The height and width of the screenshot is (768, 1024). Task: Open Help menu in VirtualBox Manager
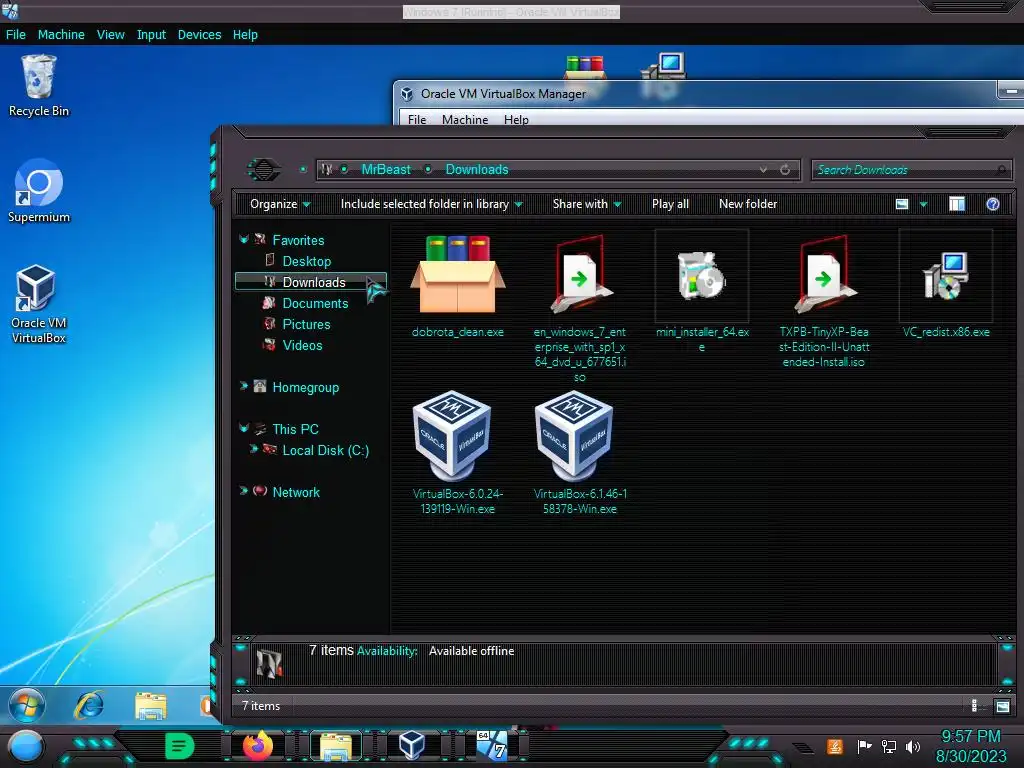(x=516, y=120)
